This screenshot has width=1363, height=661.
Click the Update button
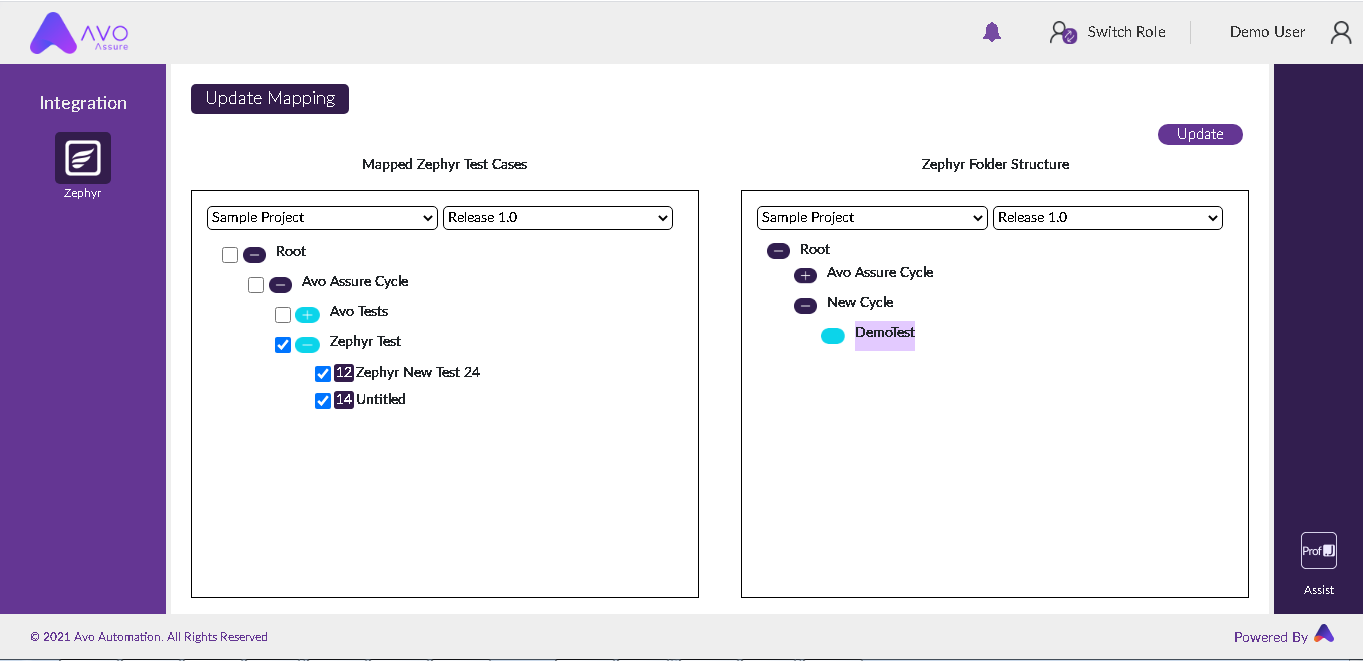[x=1200, y=134]
